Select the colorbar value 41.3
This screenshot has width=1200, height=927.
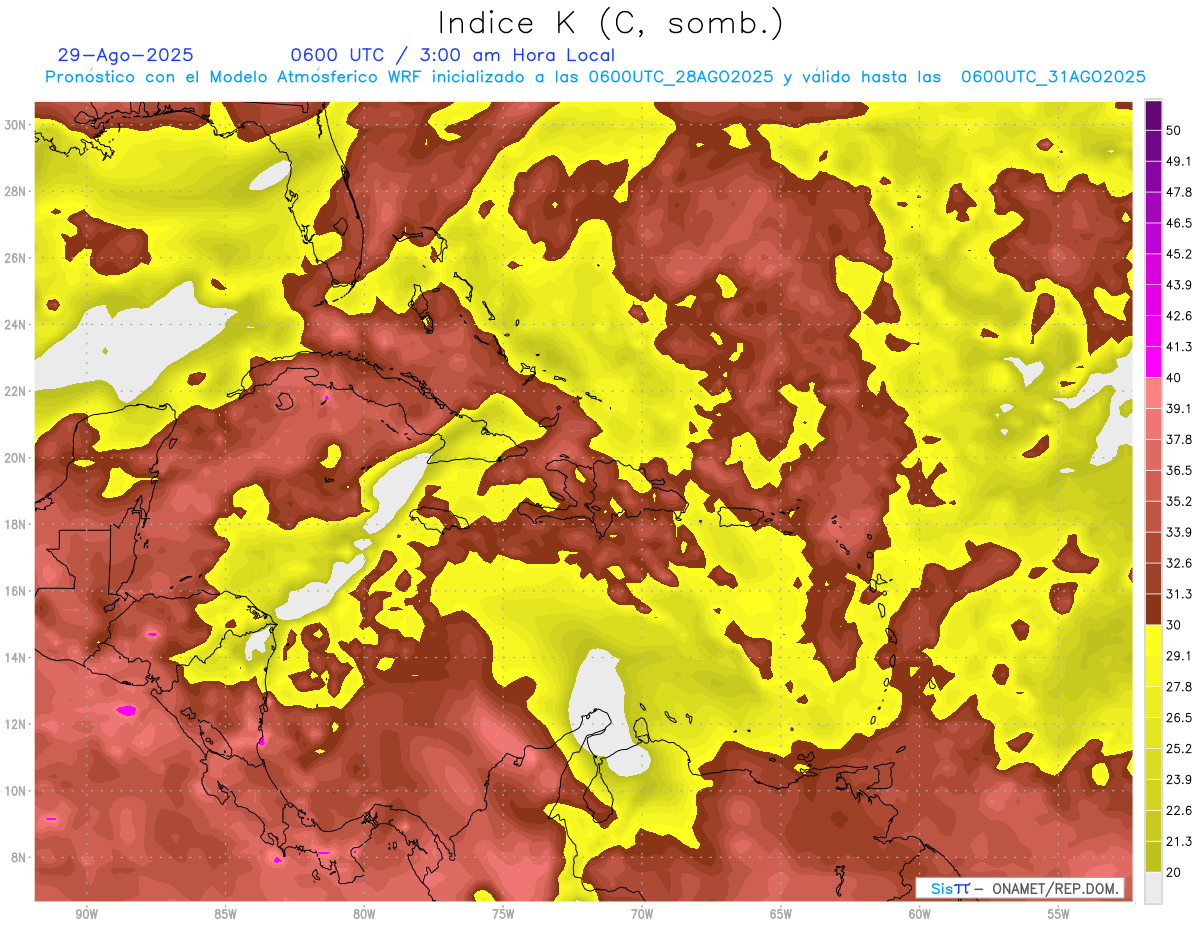[x=1179, y=347]
